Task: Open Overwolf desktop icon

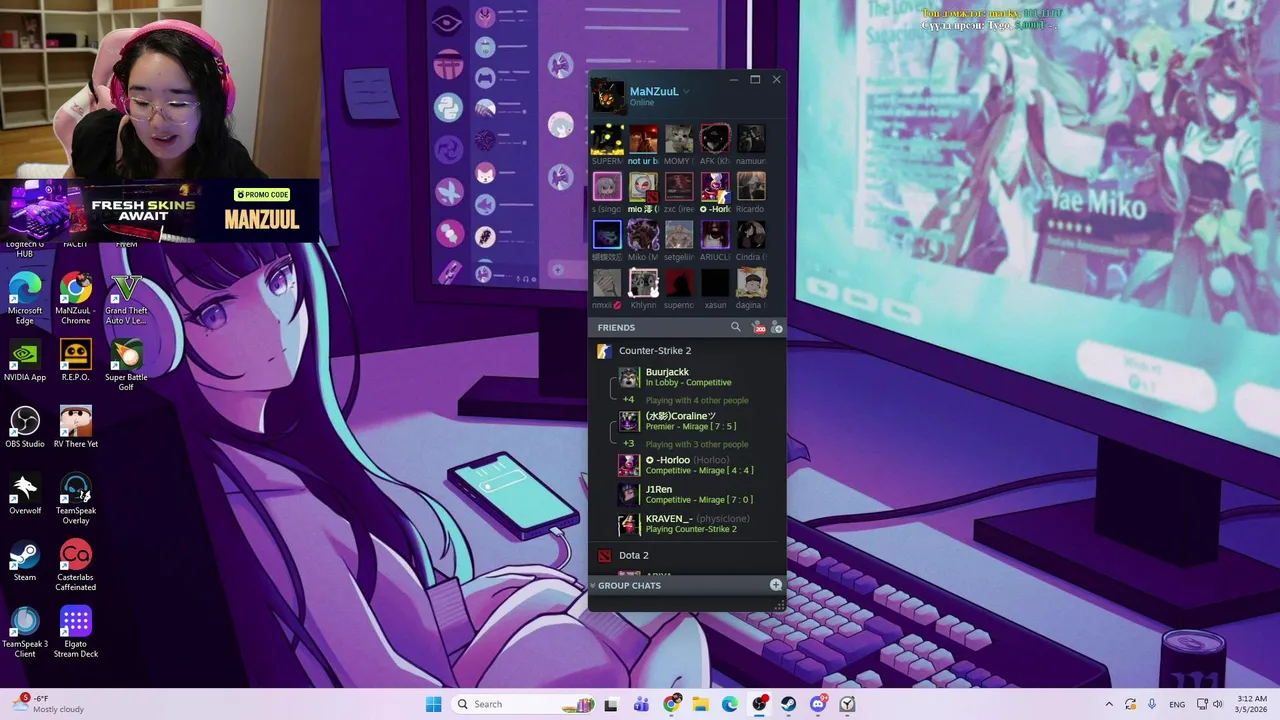Action: 25,494
